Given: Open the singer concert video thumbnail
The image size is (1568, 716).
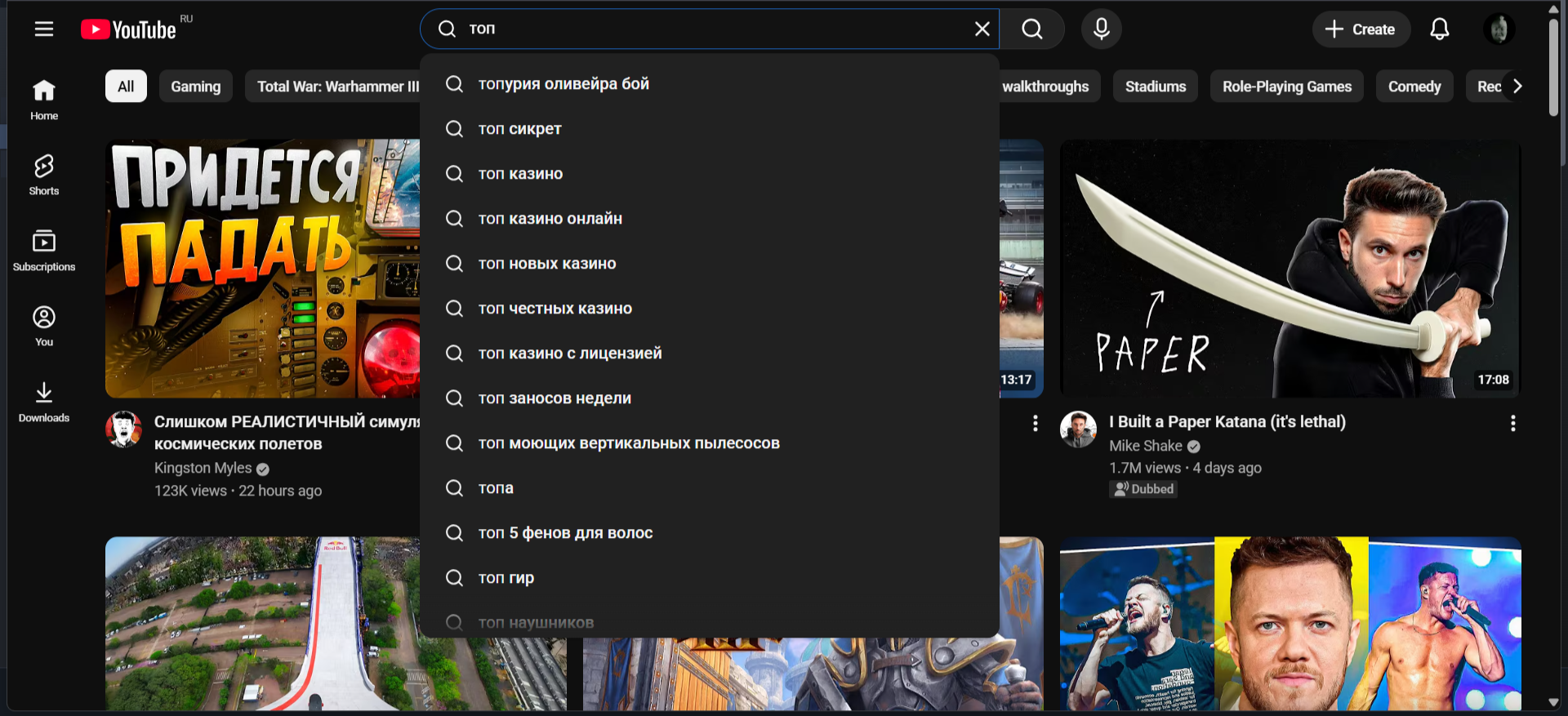Looking at the screenshot, I should pyautogui.click(x=1290, y=624).
